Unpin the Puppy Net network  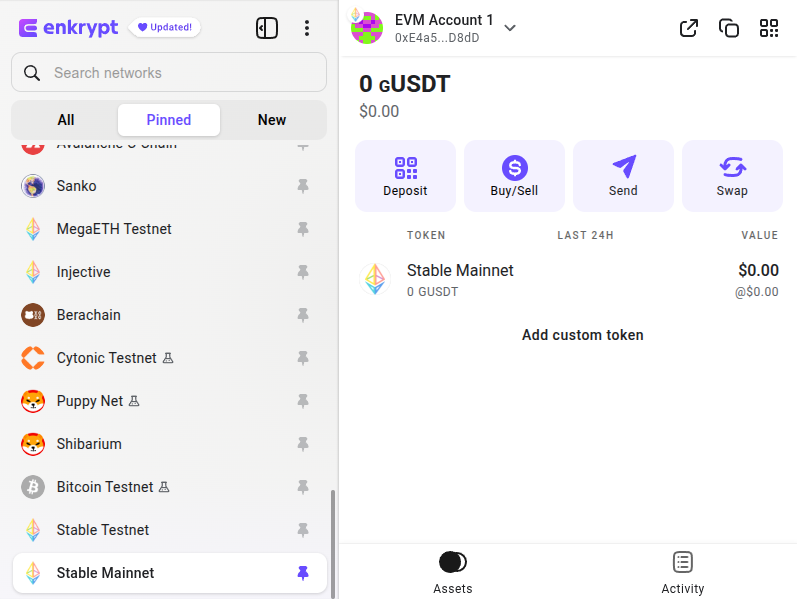point(303,401)
